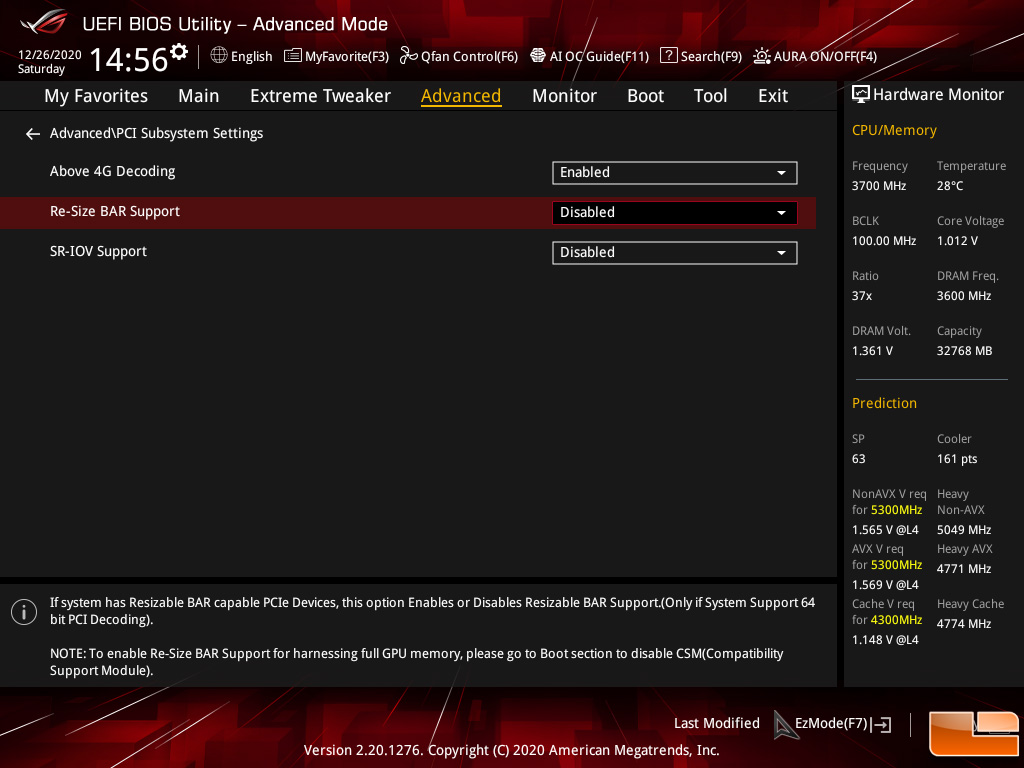Go back using the left arrow

[x=33, y=134]
